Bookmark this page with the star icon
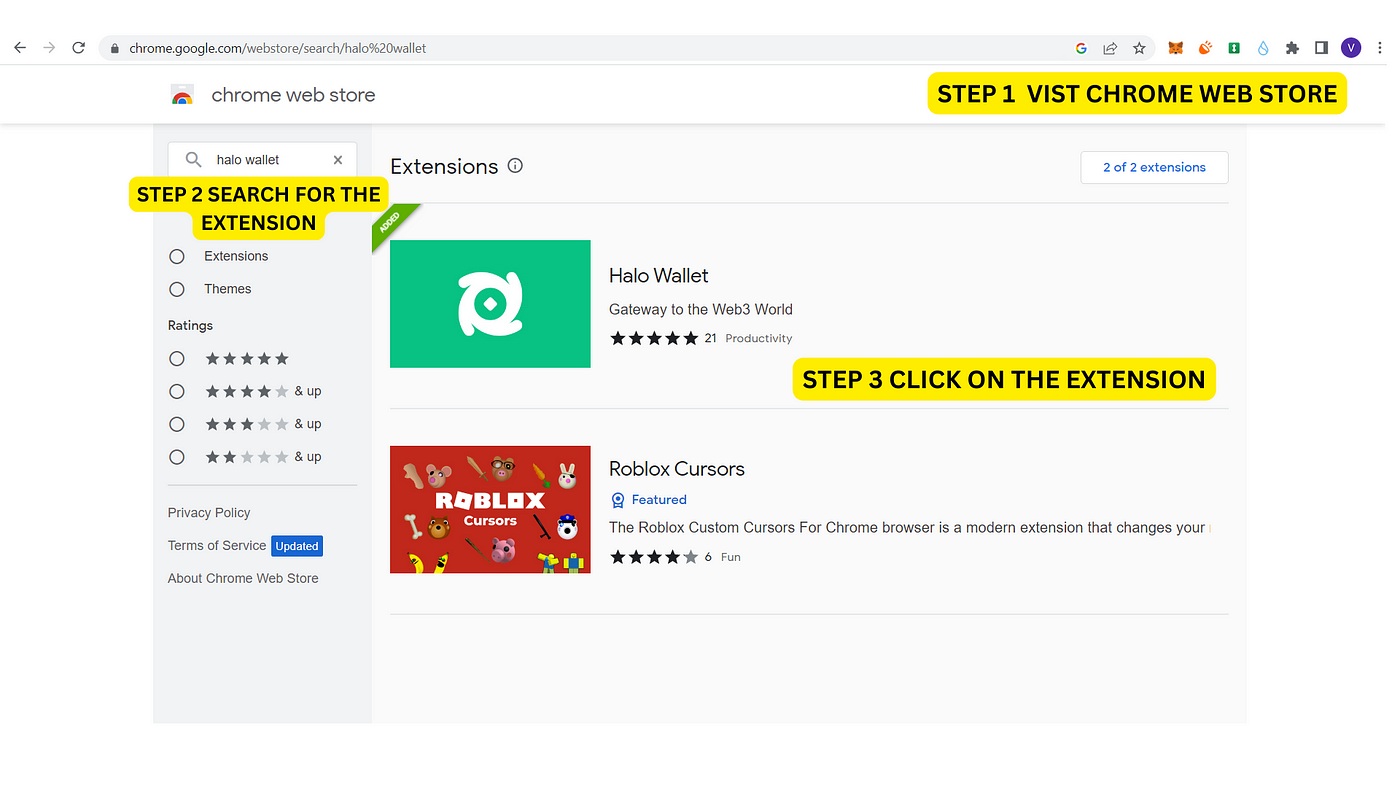This screenshot has height=788, width=1400. (x=1139, y=48)
